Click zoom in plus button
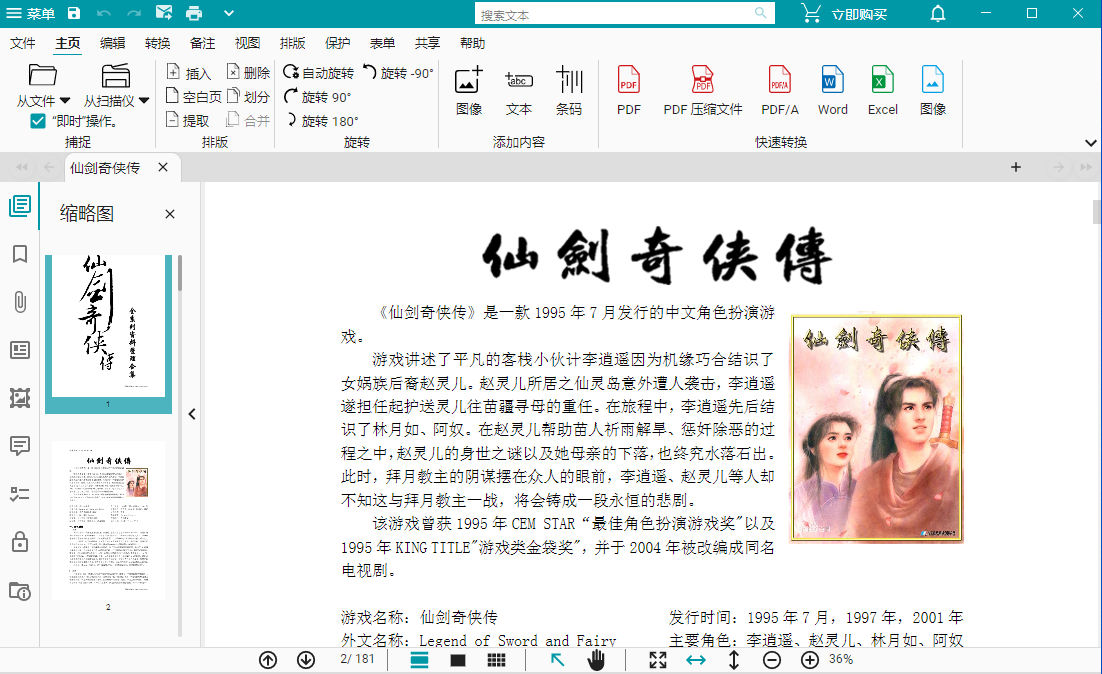Image resolution: width=1102 pixels, height=674 pixels. (810, 660)
